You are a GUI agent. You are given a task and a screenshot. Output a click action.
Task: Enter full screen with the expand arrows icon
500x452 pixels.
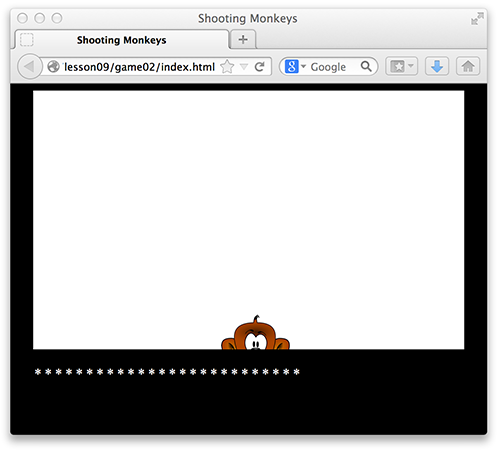pyautogui.click(x=477, y=19)
